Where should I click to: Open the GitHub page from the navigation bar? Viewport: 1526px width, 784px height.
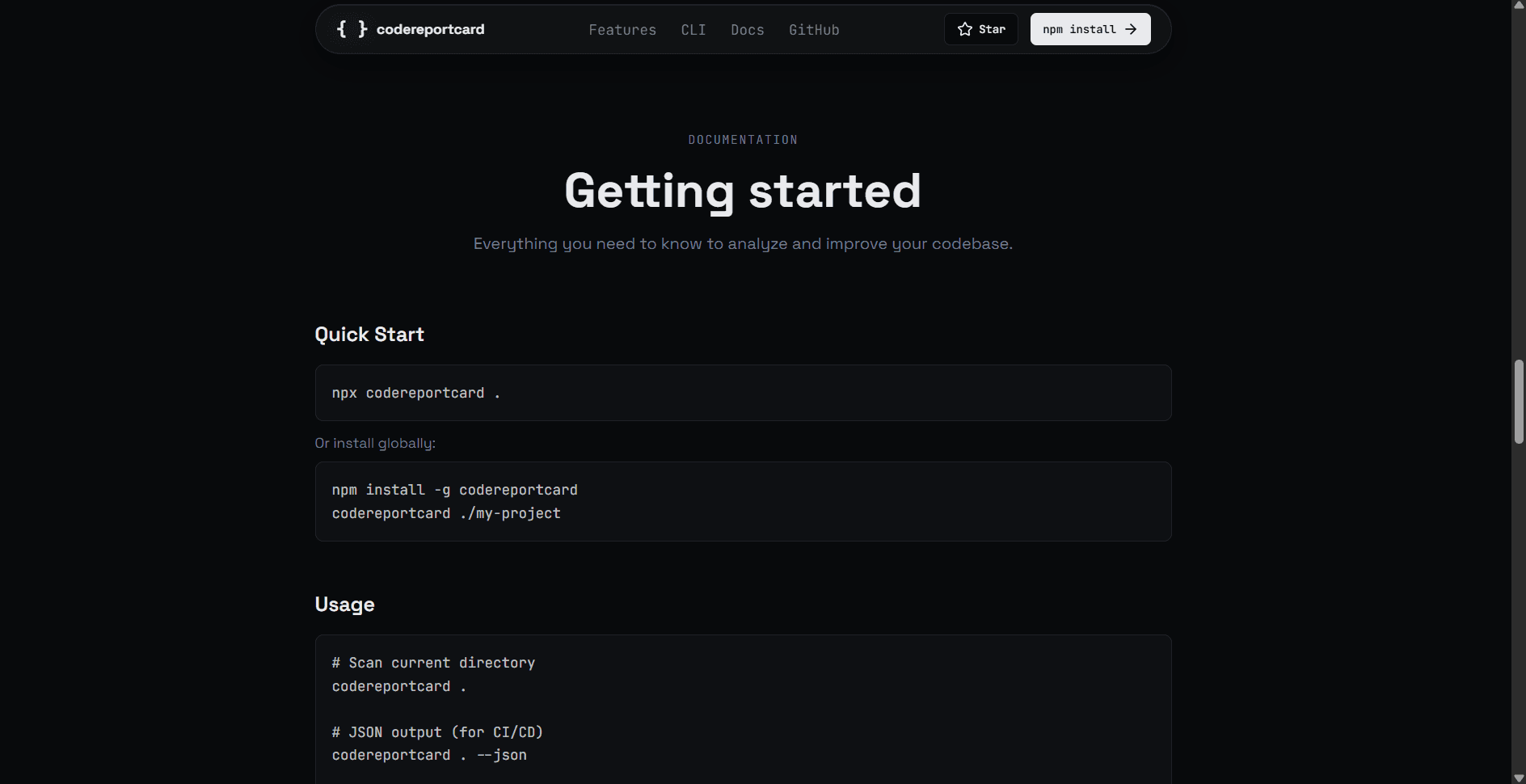[x=814, y=30]
